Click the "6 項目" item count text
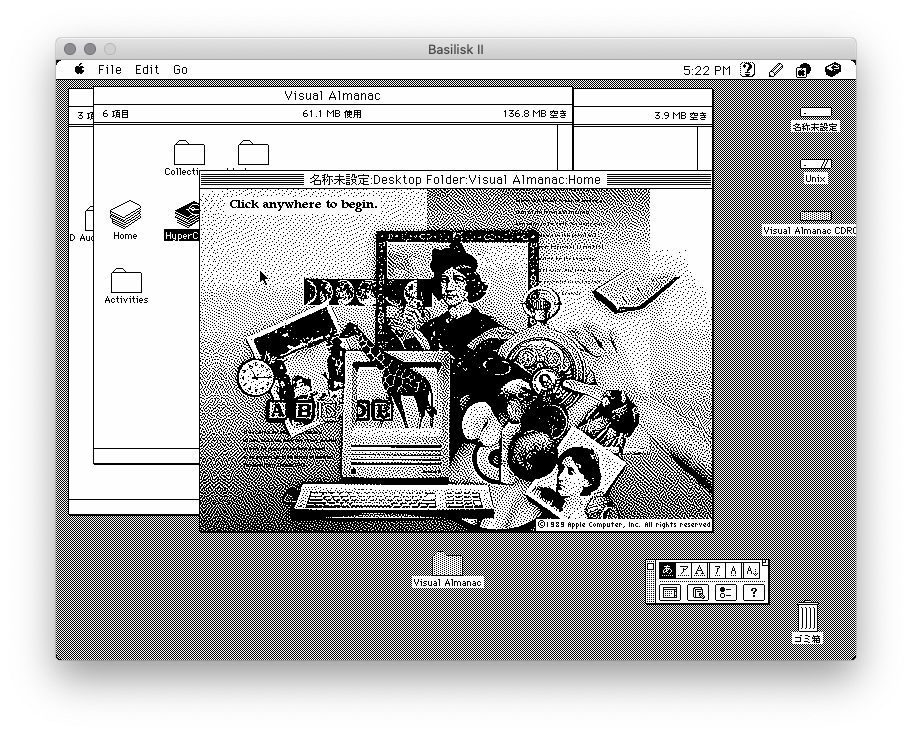 [116, 114]
